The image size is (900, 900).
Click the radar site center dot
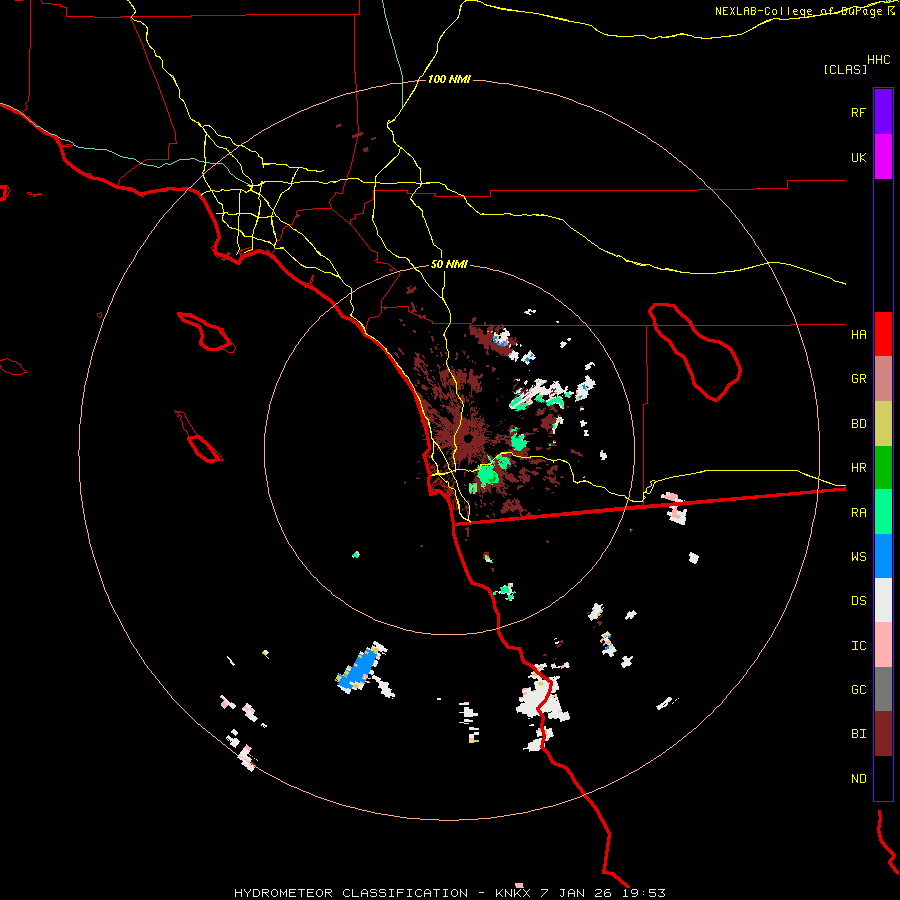tap(468, 439)
